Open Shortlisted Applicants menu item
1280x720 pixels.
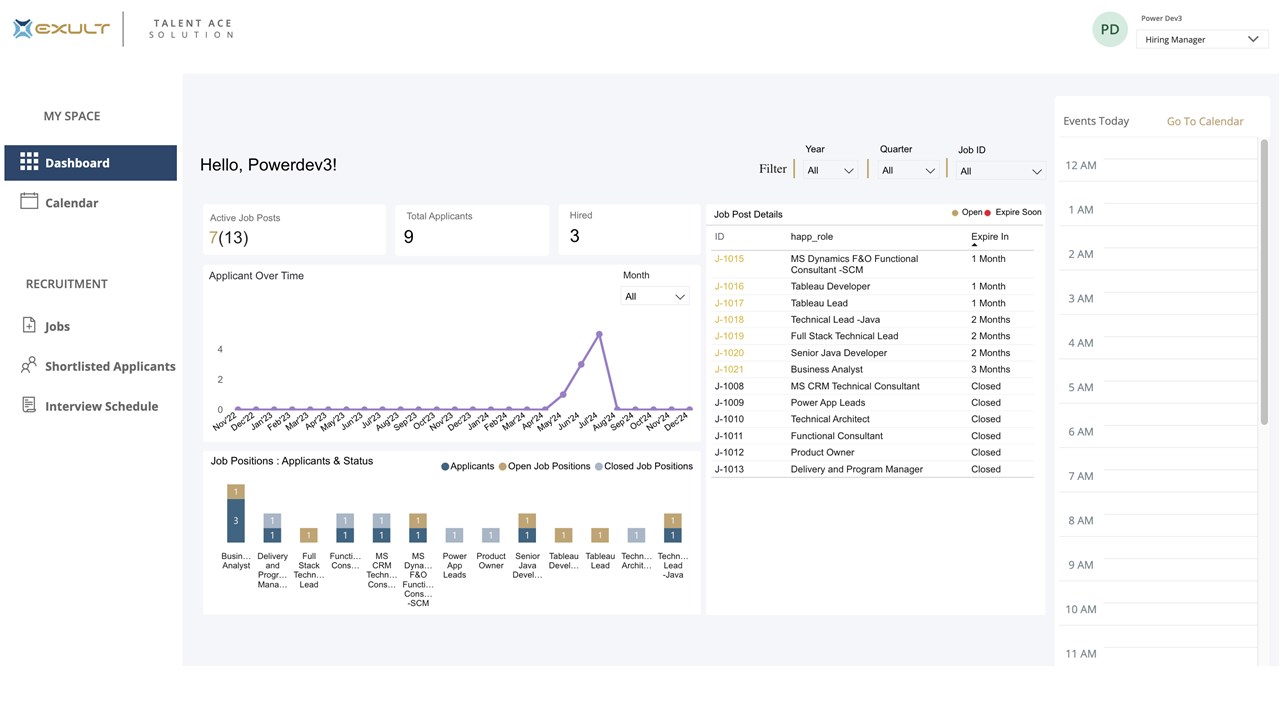[x=110, y=366]
